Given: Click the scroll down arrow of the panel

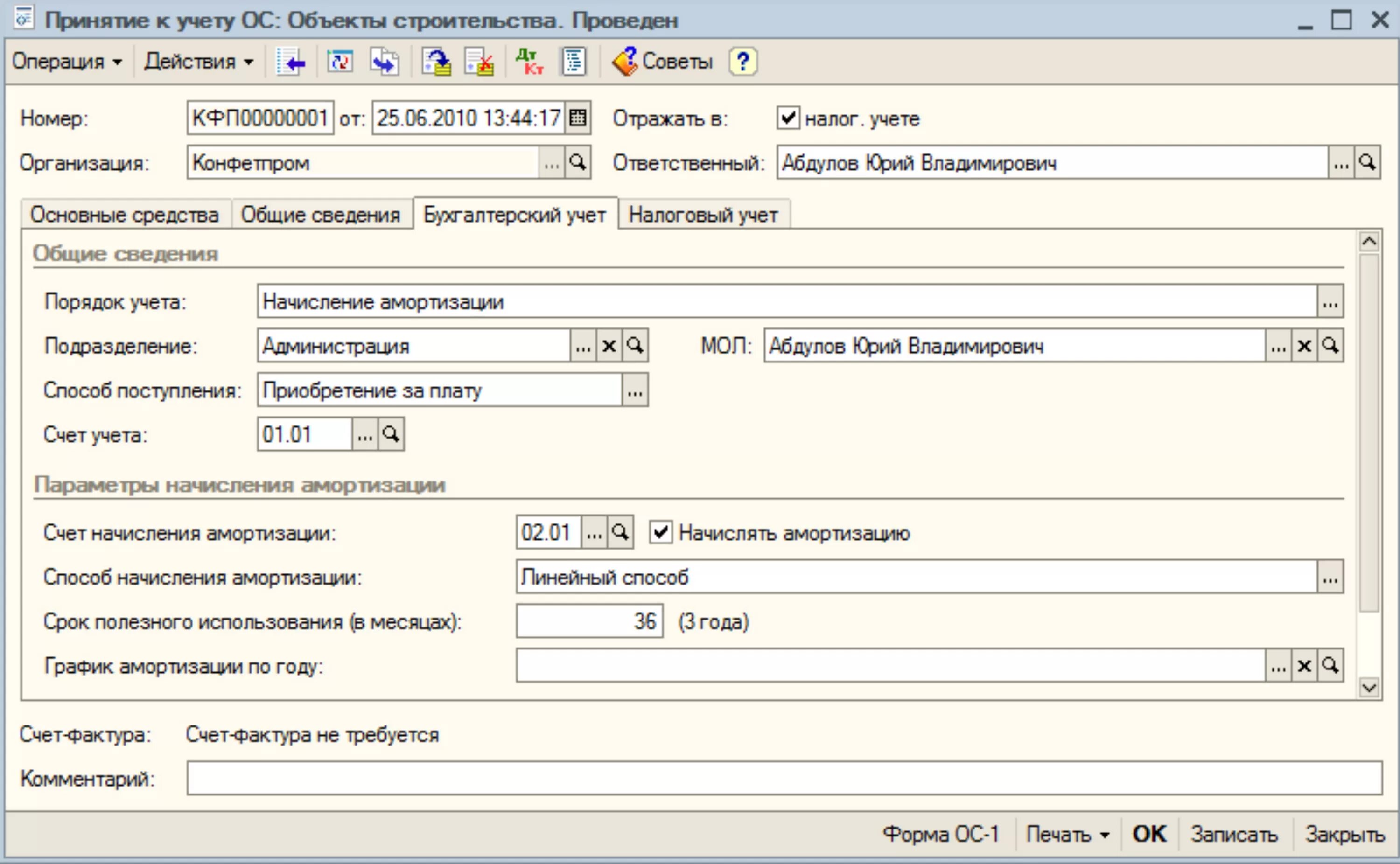Looking at the screenshot, I should (x=1369, y=688).
